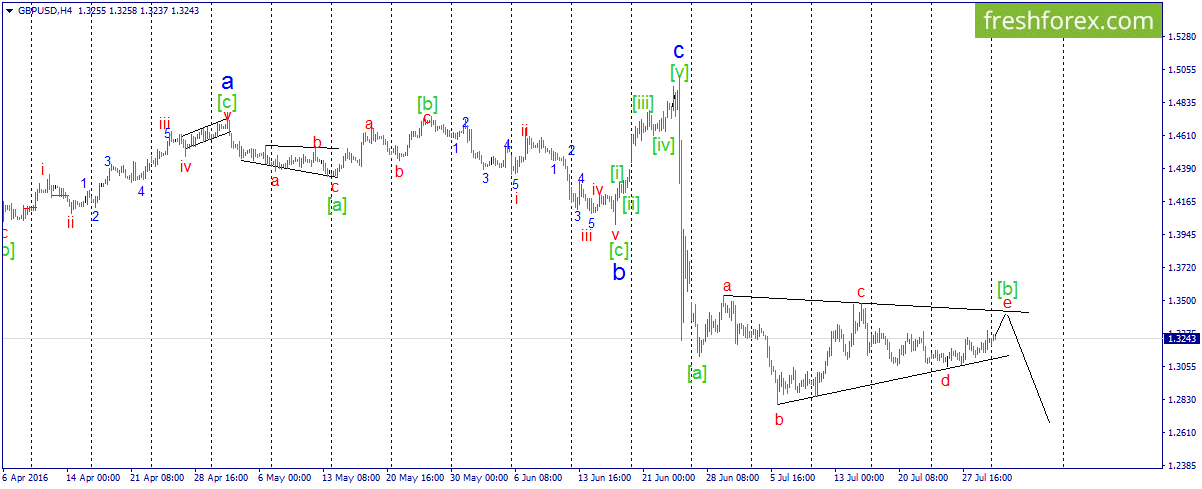The height and width of the screenshot is (489, 1202).
Task: Select the large blue wave 'c' label
Action: [x=678, y=50]
